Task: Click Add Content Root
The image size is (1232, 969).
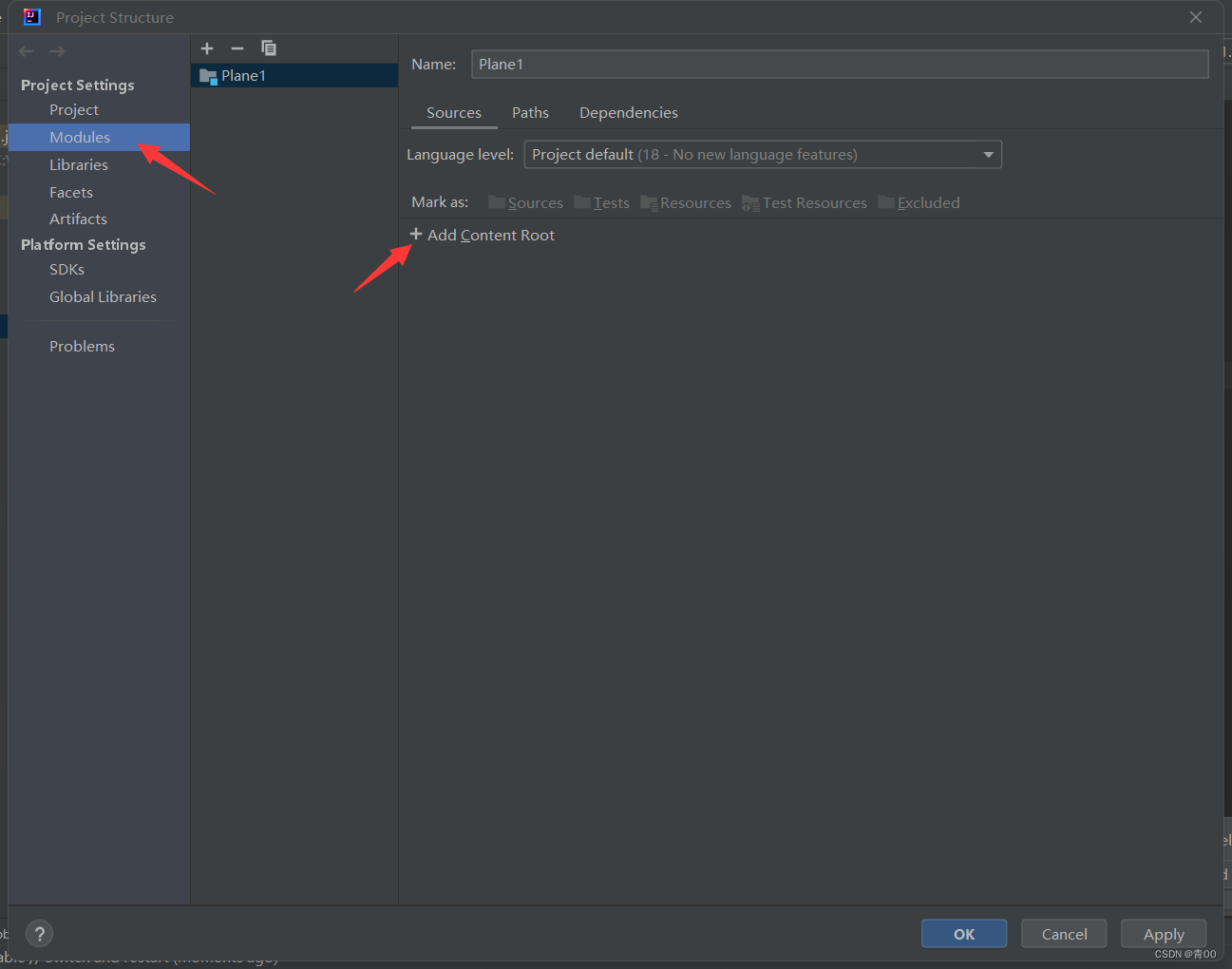Action: [x=482, y=236]
